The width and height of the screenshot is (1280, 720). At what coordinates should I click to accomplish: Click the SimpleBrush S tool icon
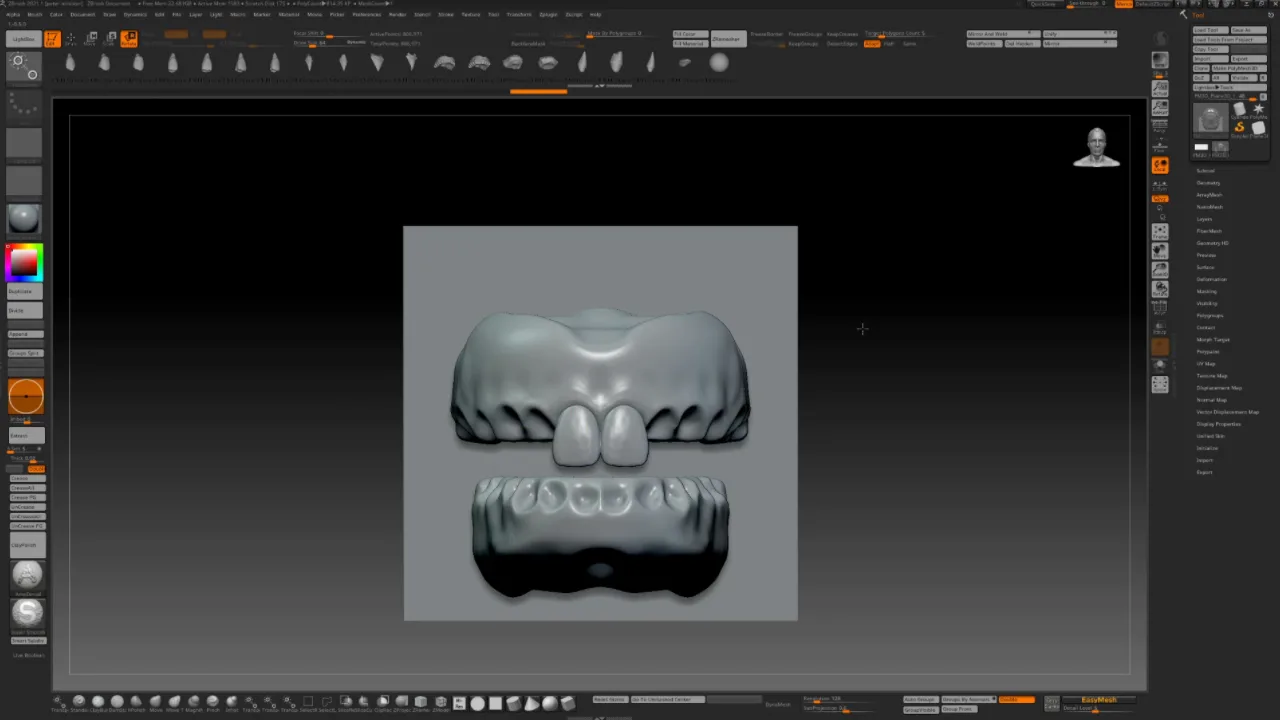[1239, 127]
